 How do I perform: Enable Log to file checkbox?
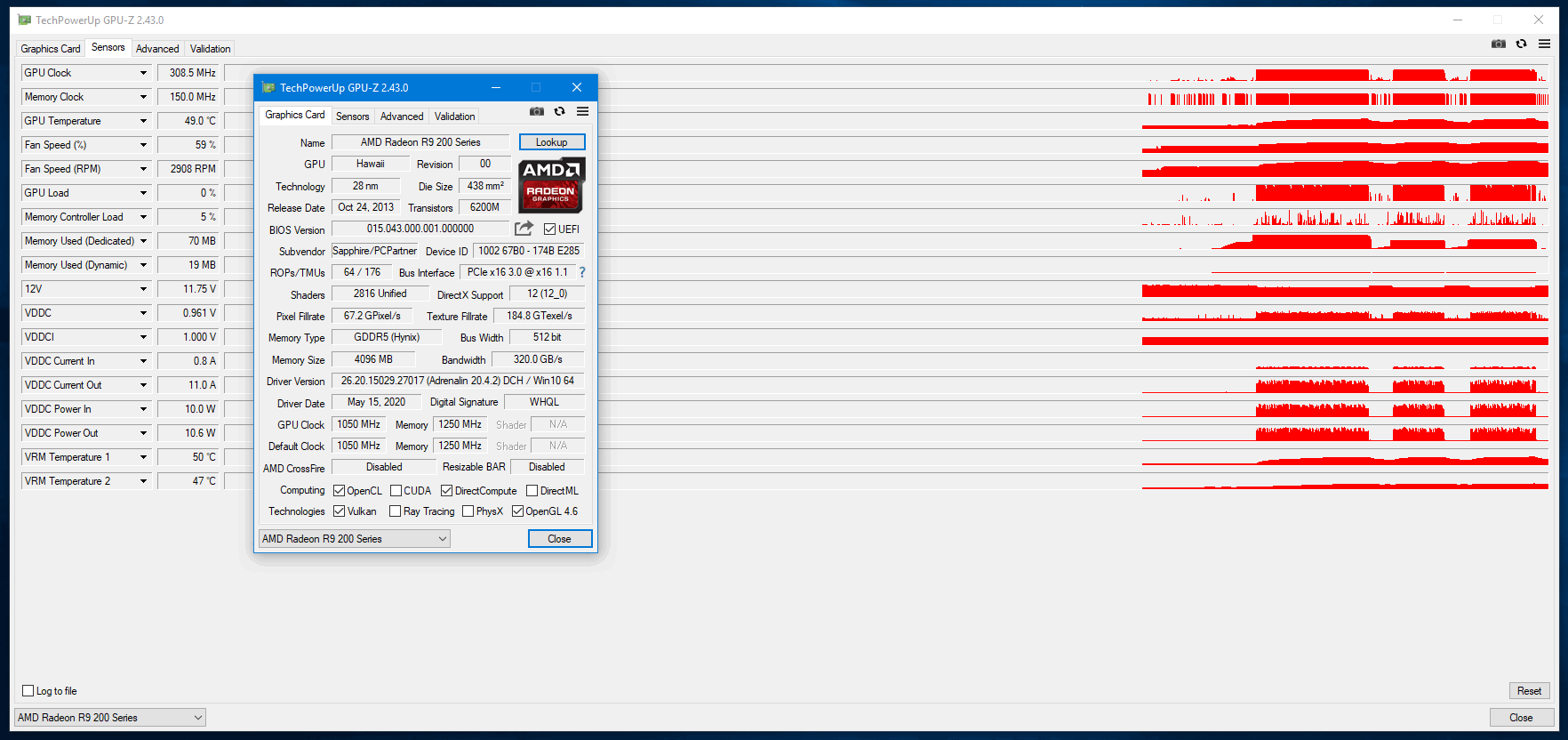[28, 691]
